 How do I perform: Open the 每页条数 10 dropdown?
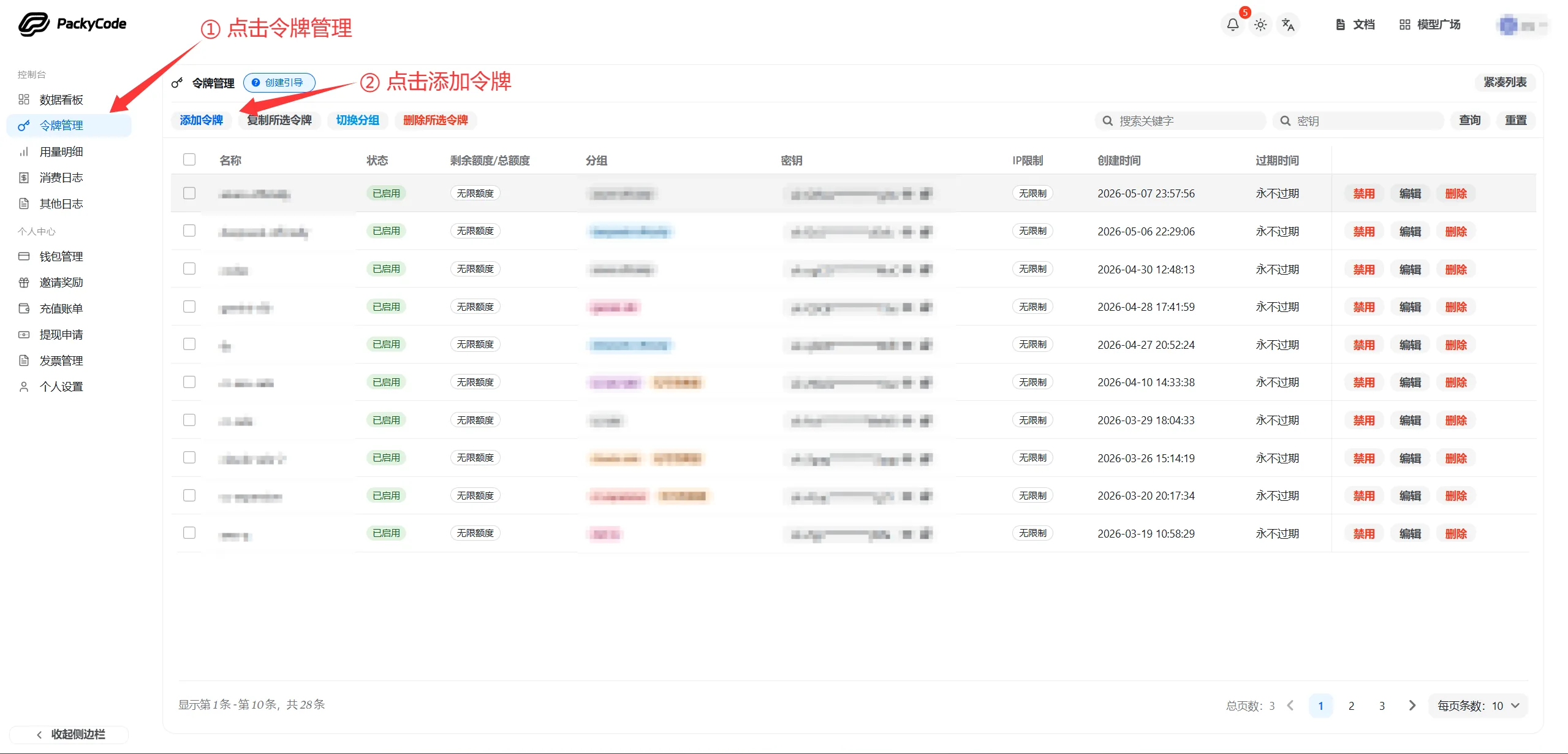click(x=1478, y=706)
